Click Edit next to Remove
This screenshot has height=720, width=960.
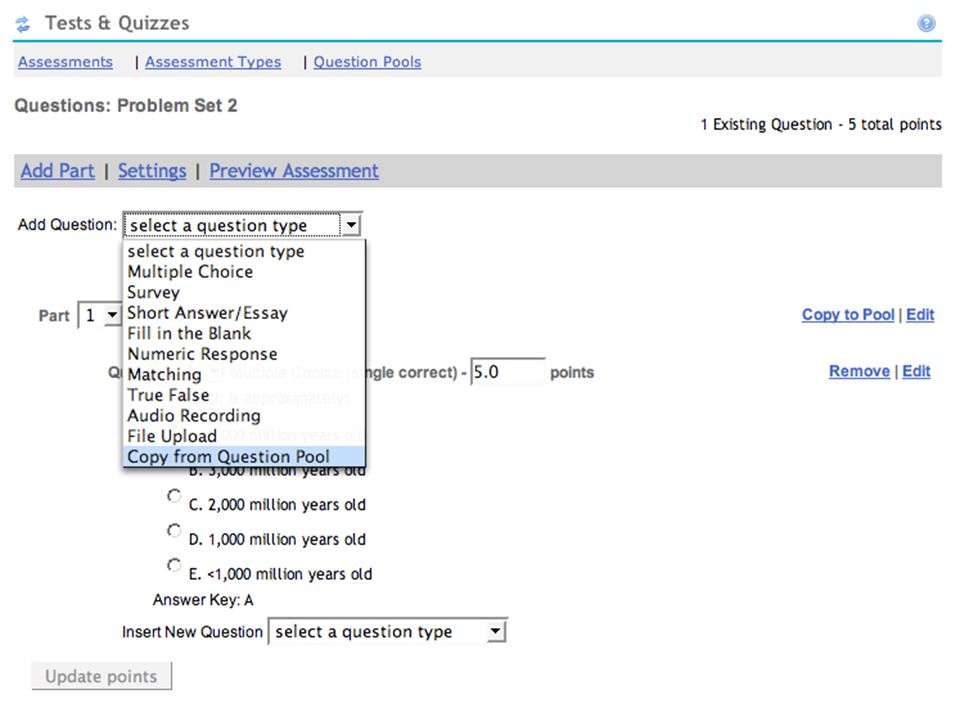(916, 371)
